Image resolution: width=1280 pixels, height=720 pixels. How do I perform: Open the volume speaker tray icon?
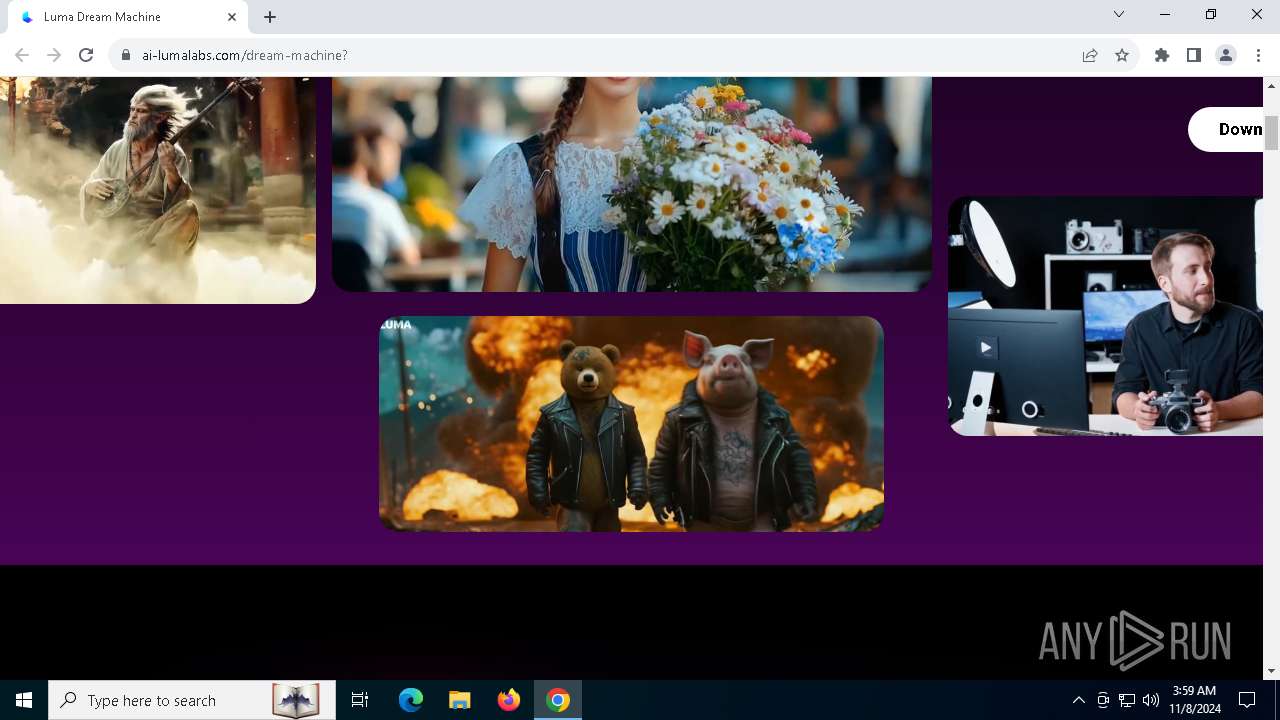coord(1151,700)
